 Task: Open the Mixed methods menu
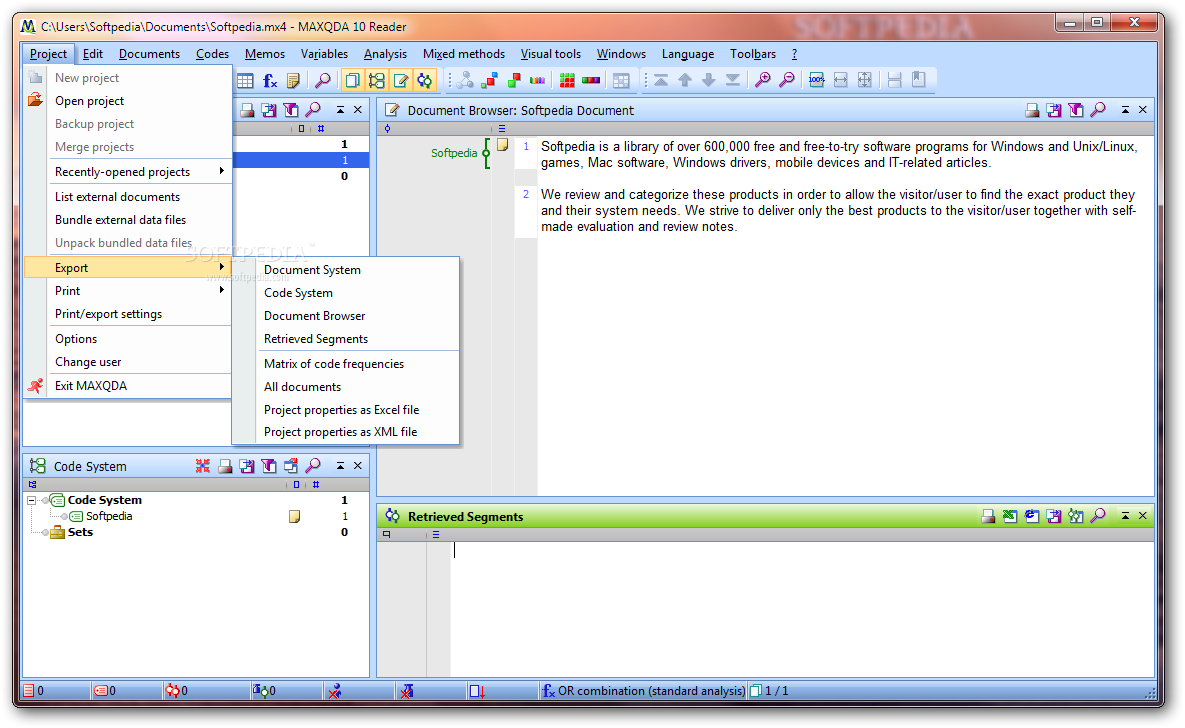point(464,54)
